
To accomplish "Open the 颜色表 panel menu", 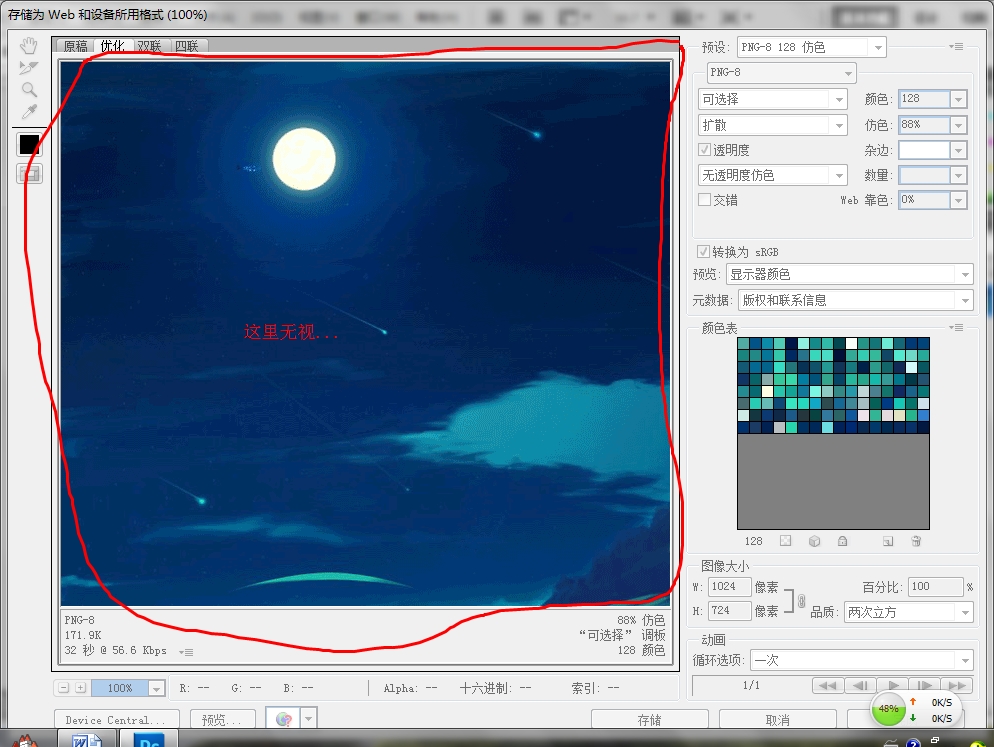I will pos(956,327).
